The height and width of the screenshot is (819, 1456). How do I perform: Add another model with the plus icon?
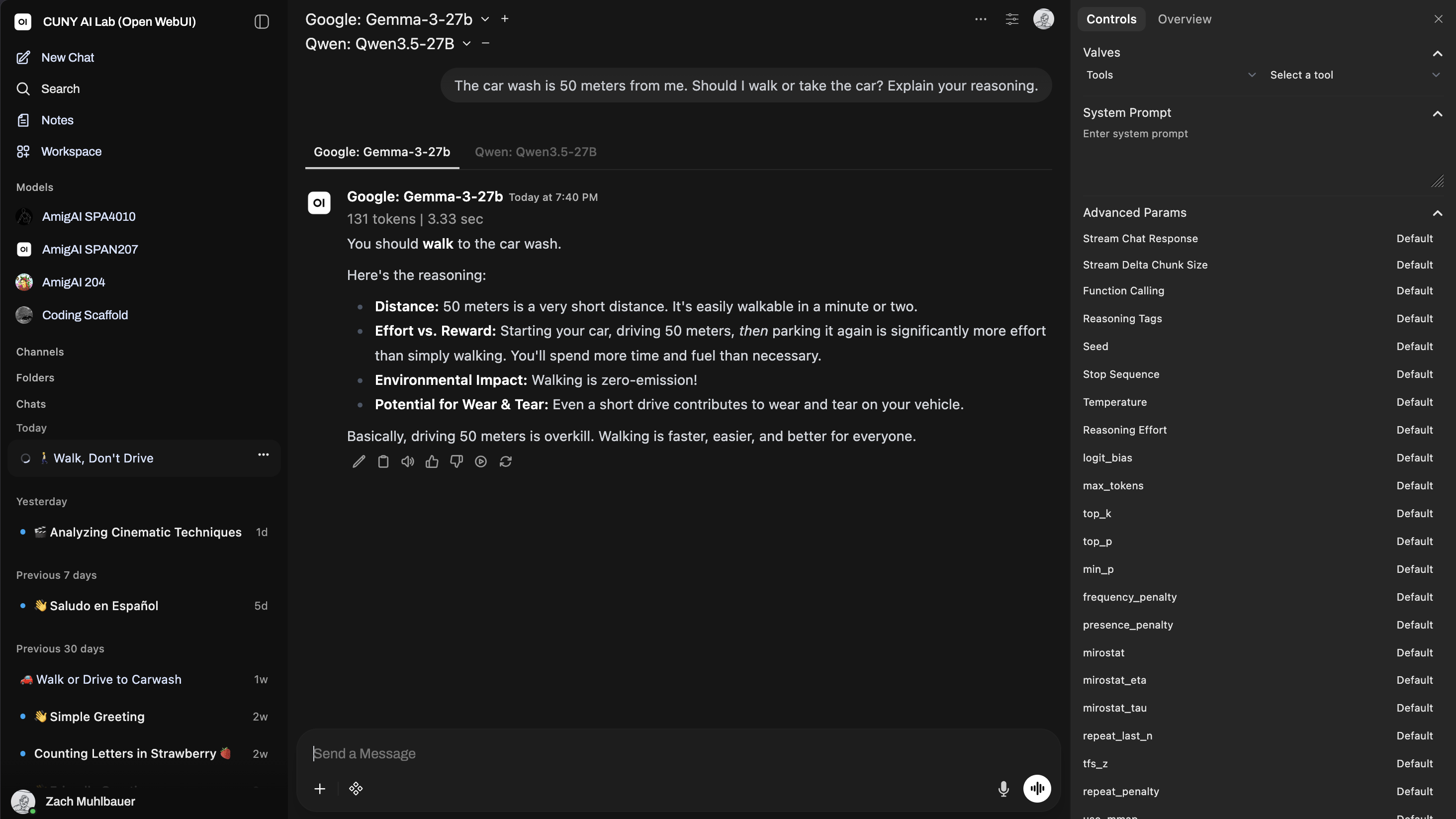coord(505,19)
